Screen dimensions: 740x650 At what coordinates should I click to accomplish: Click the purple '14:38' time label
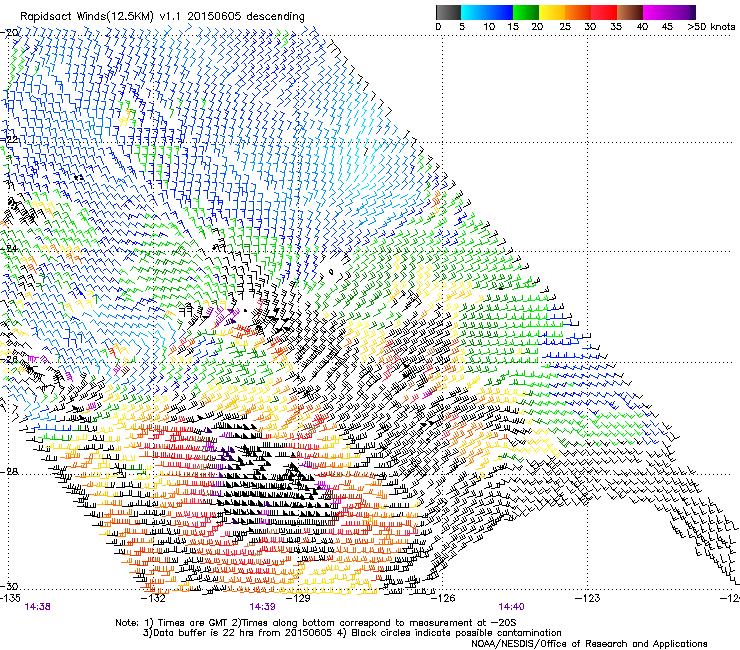point(37,607)
